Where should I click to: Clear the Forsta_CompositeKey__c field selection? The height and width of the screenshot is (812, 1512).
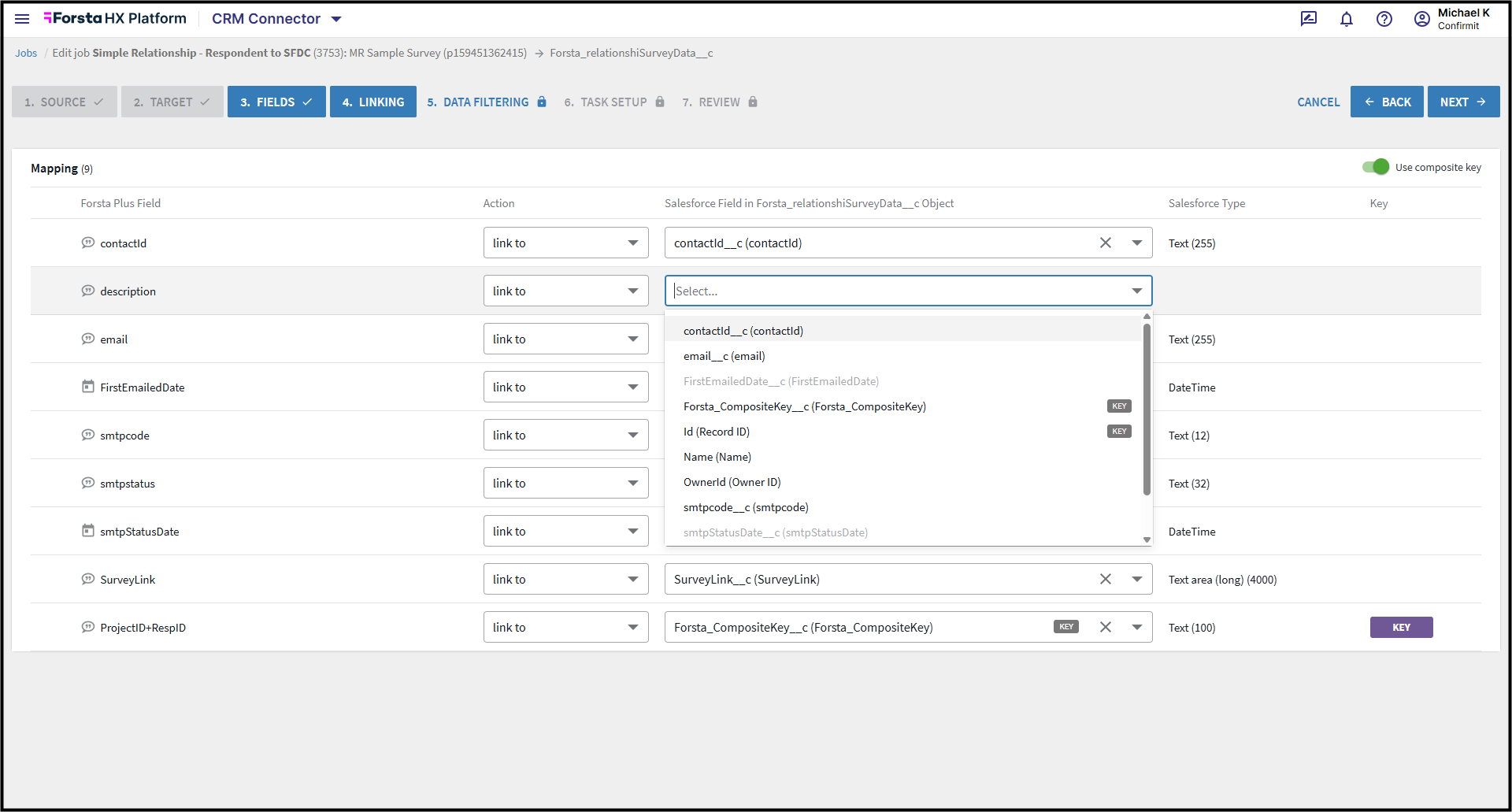click(x=1106, y=627)
